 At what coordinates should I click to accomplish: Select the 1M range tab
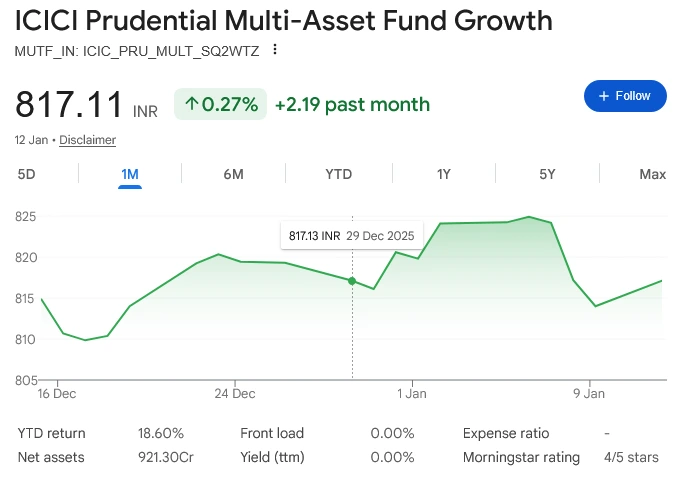tap(130, 174)
